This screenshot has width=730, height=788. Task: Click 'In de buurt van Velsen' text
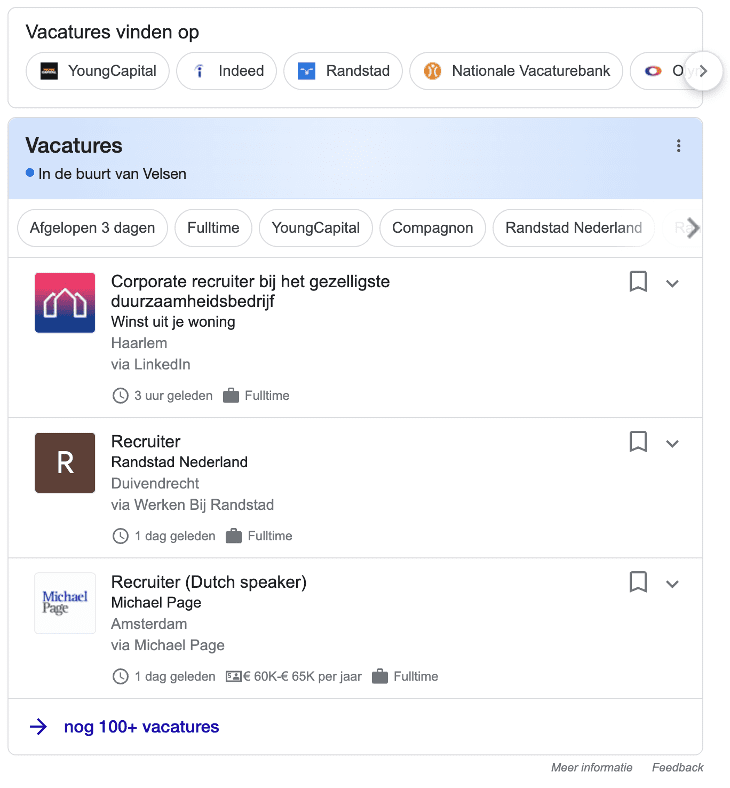click(113, 174)
